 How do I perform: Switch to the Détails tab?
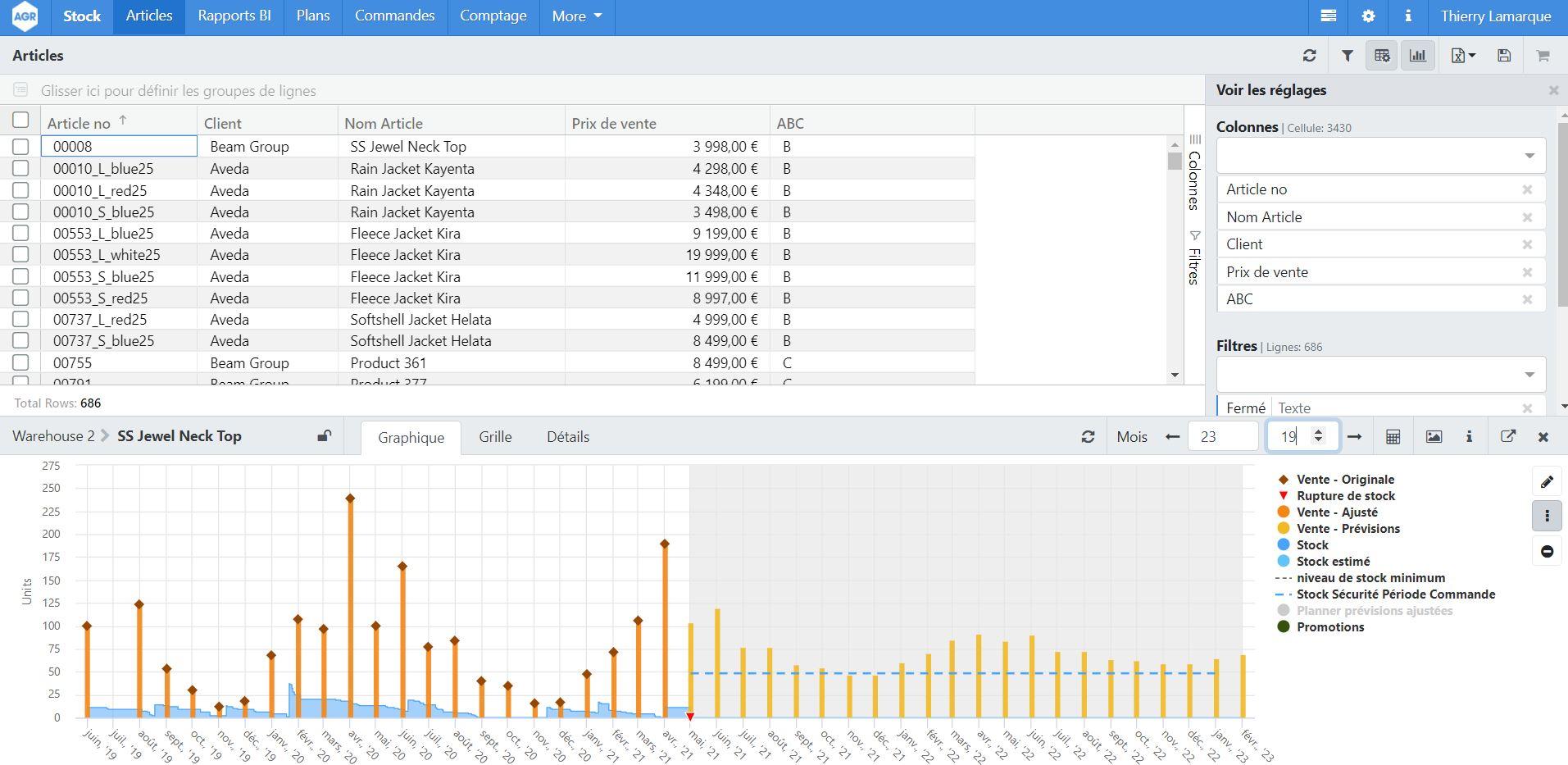point(568,437)
